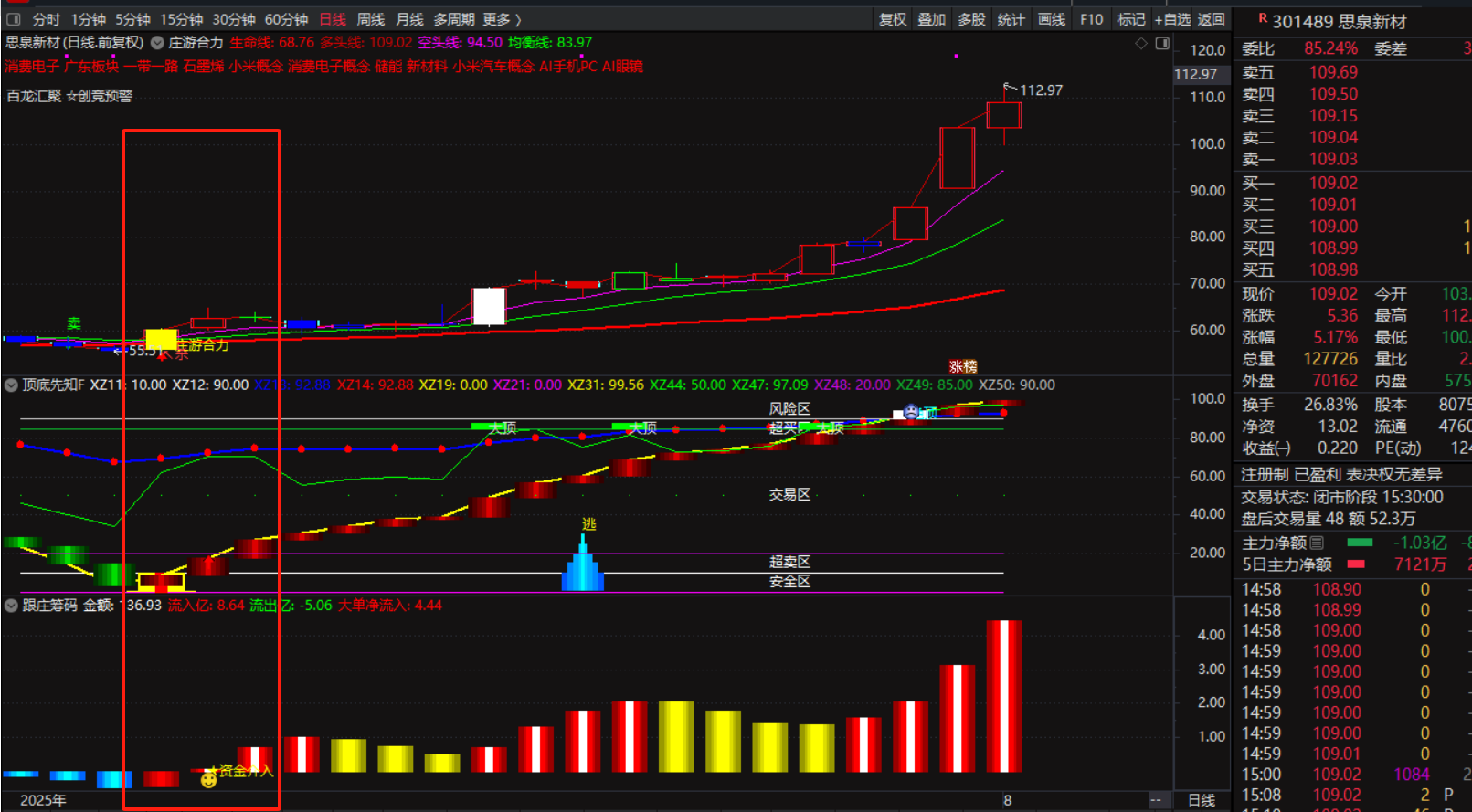Click the 涨榜 badge on the chart
This screenshot has width=1472, height=812.
tap(963, 366)
